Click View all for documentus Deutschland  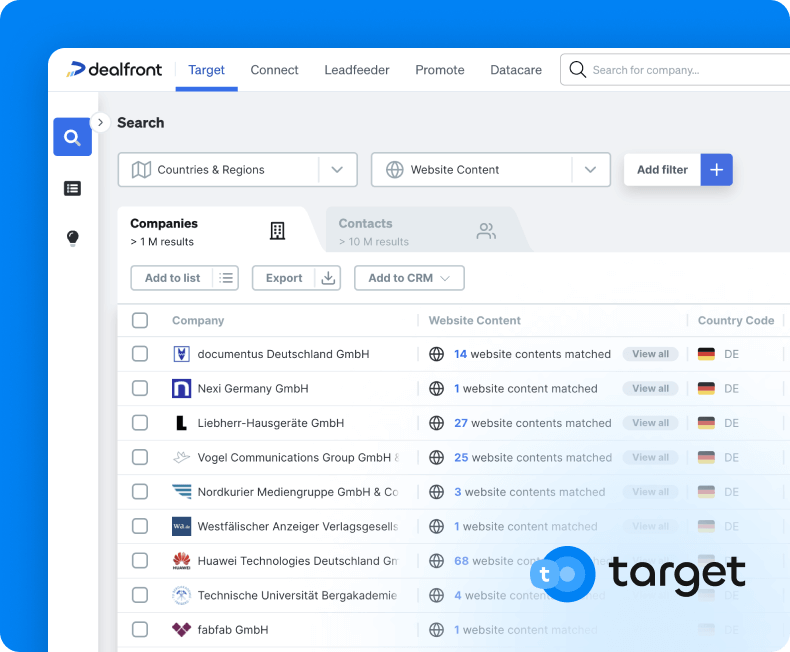(650, 354)
